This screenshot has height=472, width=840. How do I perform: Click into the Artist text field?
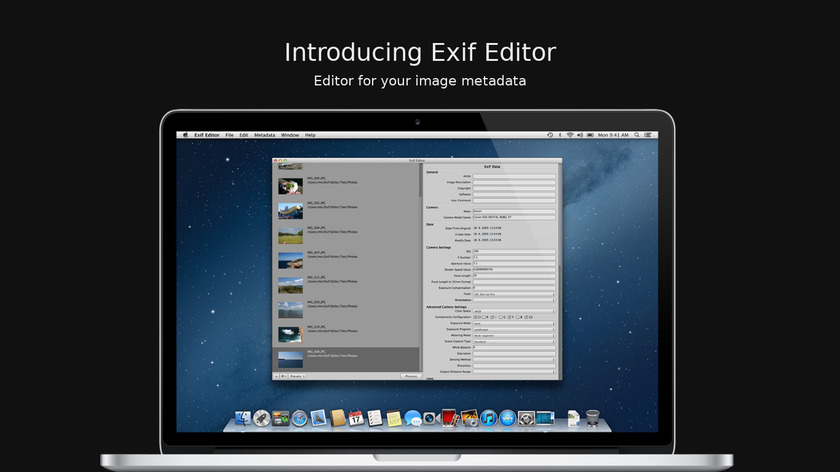pyautogui.click(x=514, y=177)
